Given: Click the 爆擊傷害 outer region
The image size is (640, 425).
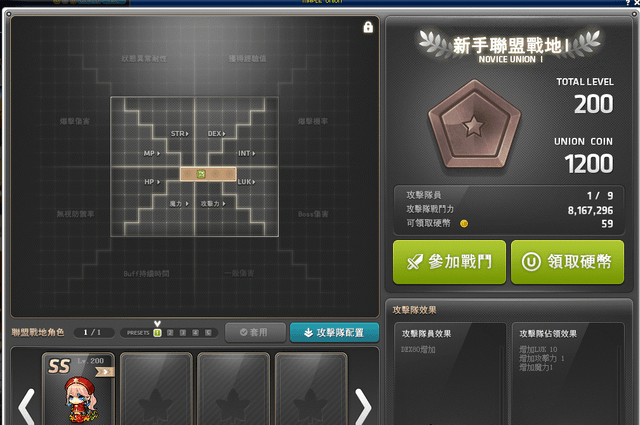Looking at the screenshot, I should click(75, 121).
